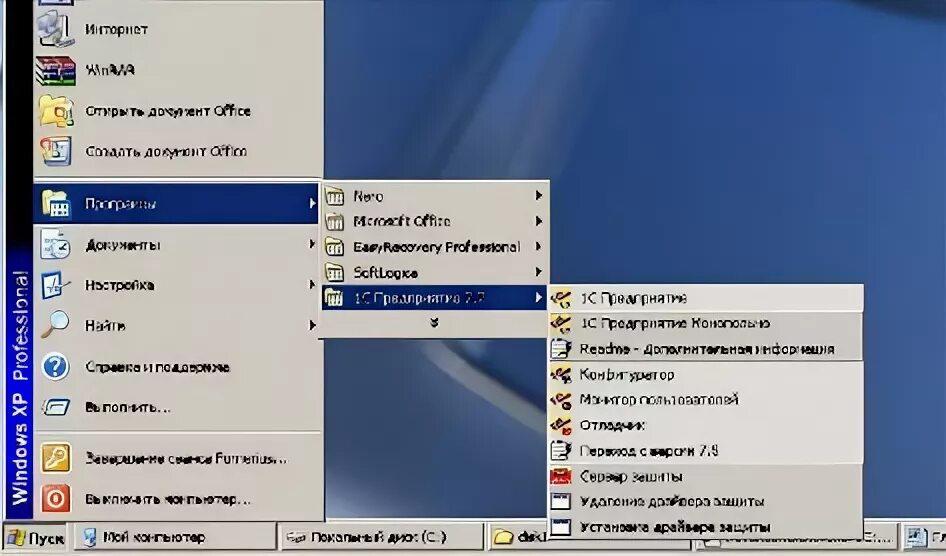The image size is (946, 556).
Task: Launch Конфигуратор
Action: click(706, 374)
